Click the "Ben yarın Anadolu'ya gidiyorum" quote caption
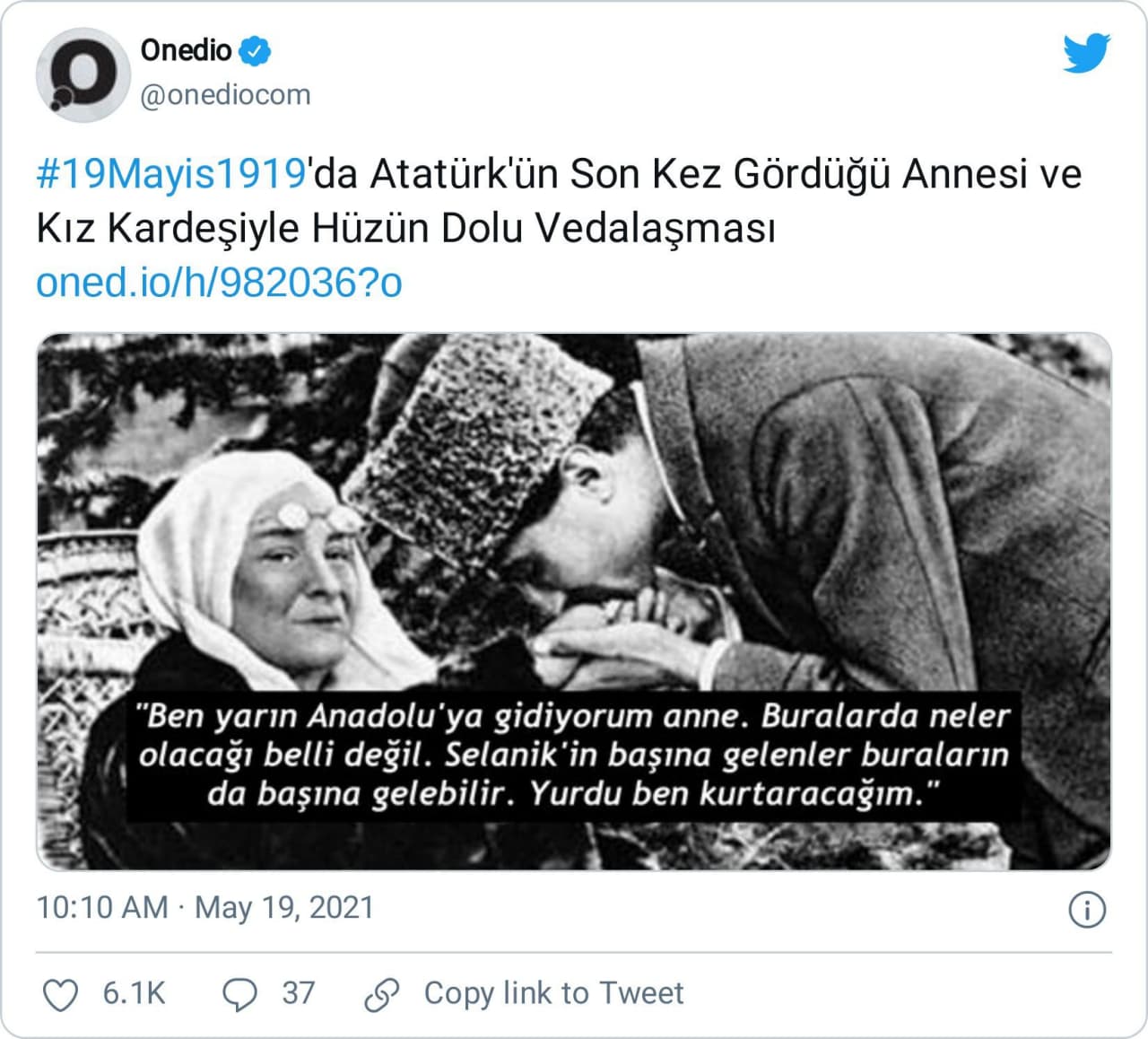The height and width of the screenshot is (1039, 1148). [x=574, y=755]
